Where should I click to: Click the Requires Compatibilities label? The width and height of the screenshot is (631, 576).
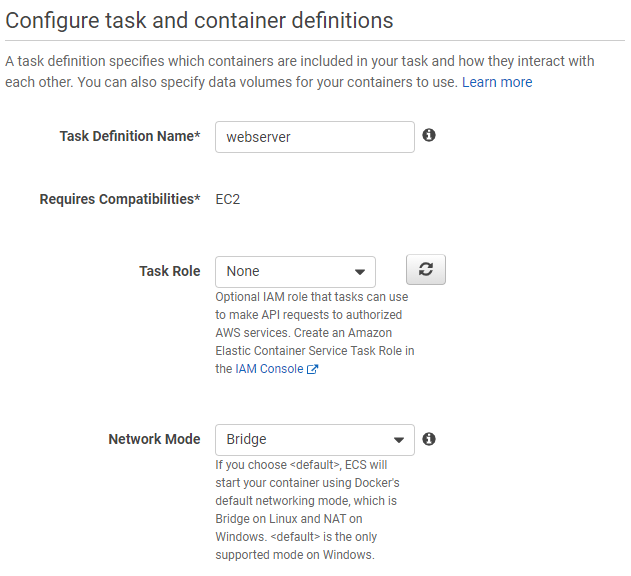(x=120, y=199)
